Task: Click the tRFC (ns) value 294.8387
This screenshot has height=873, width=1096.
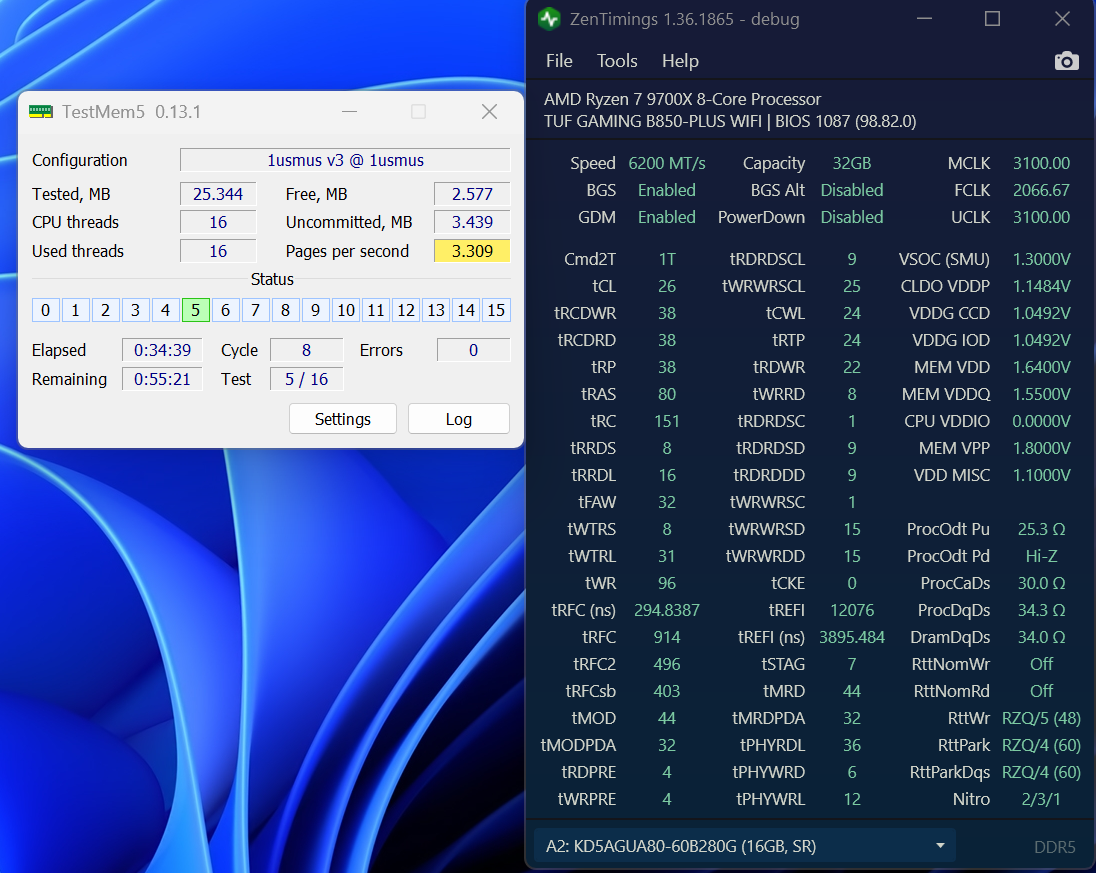Action: point(667,610)
